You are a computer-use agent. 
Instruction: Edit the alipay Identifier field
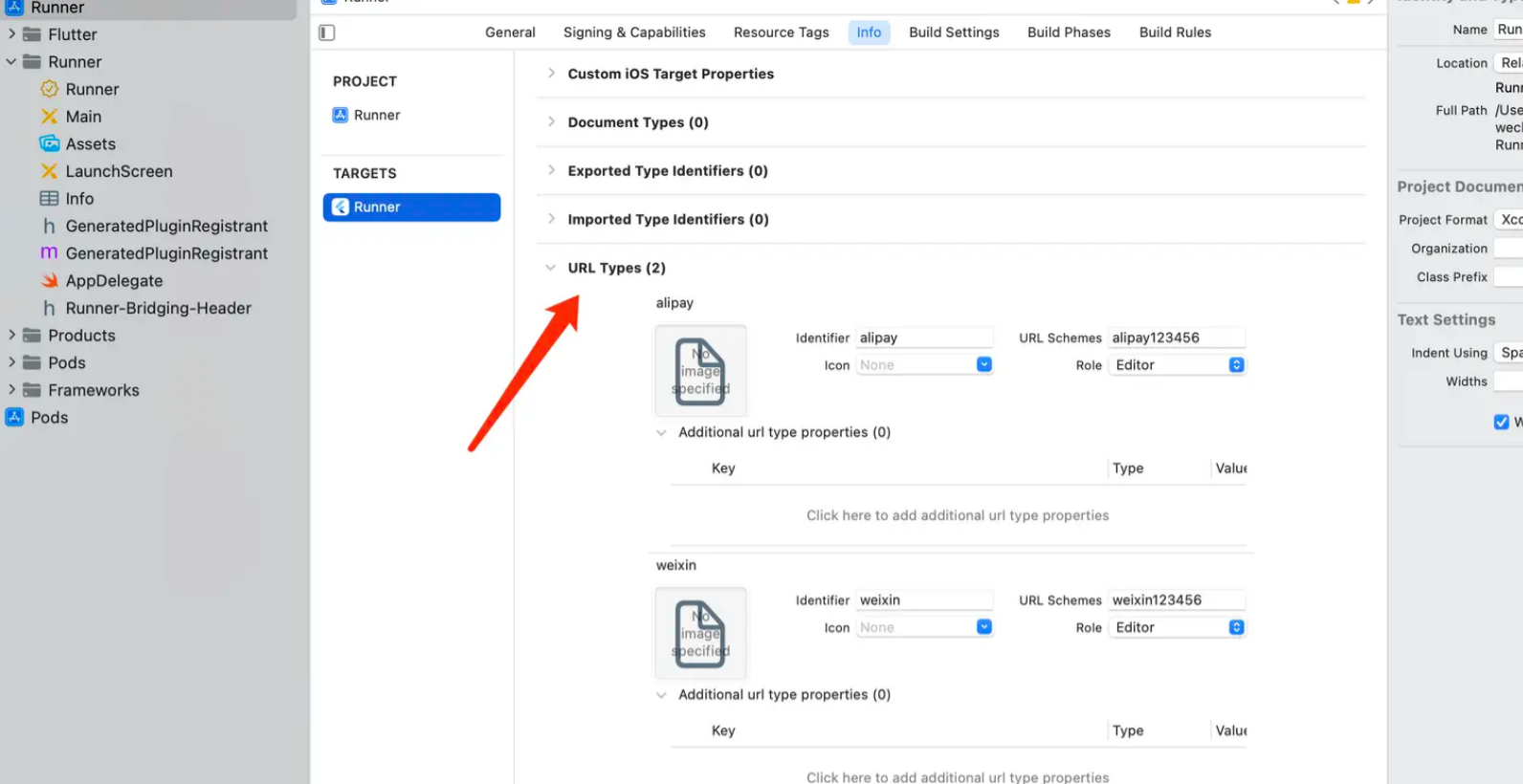point(924,338)
